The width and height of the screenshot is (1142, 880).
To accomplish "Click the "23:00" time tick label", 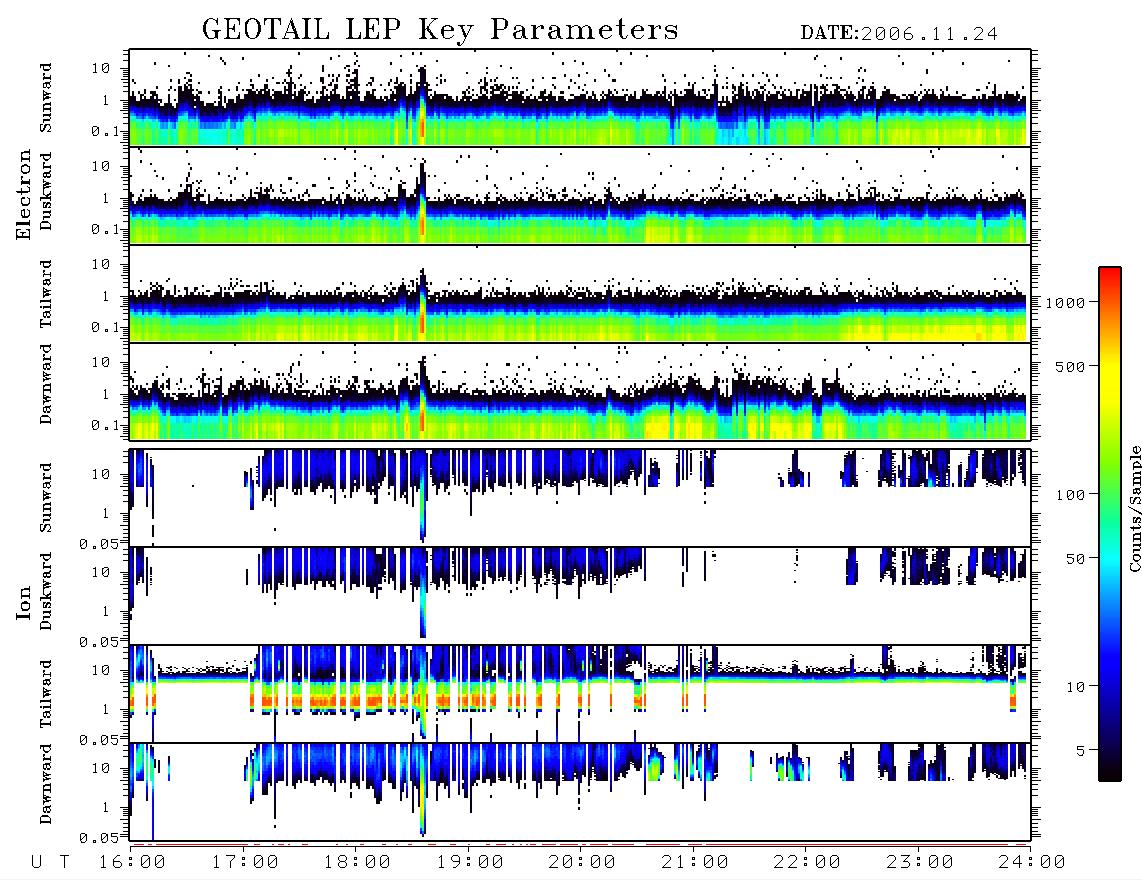I will (x=920, y=862).
